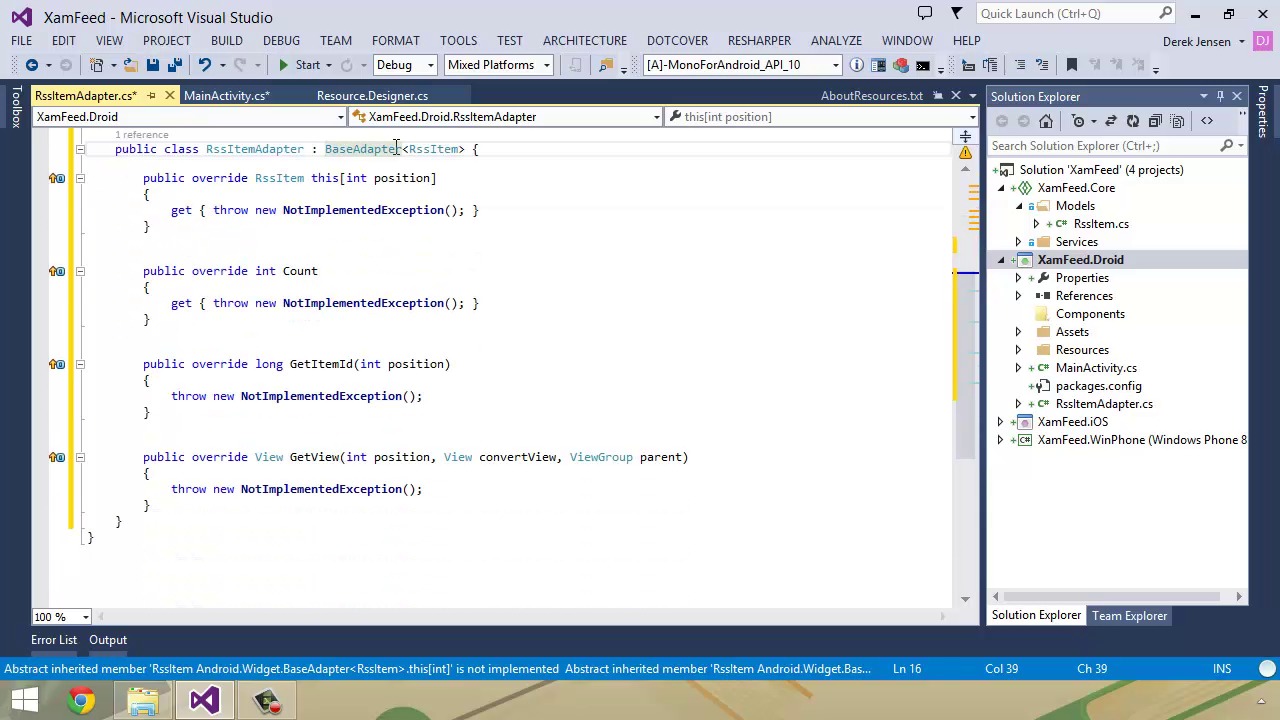Click the Navigate Backward arrow in toolbar
This screenshot has width=1280, height=720.
(x=32, y=65)
